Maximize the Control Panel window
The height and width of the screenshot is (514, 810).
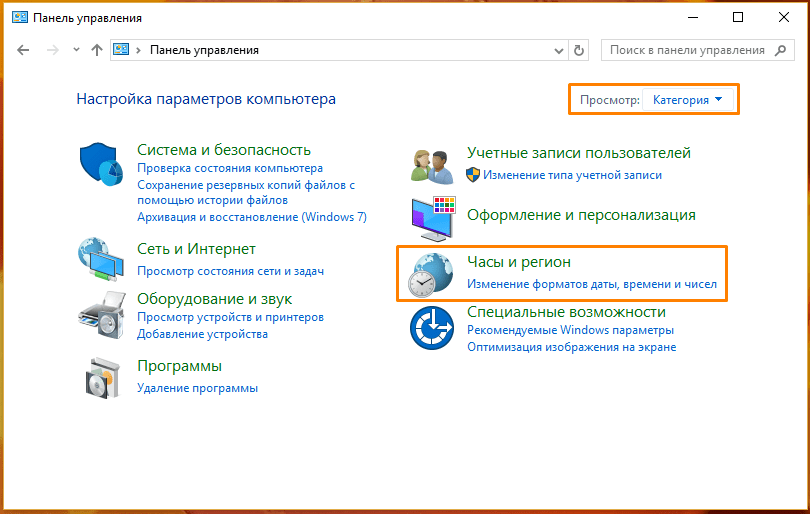click(x=738, y=17)
